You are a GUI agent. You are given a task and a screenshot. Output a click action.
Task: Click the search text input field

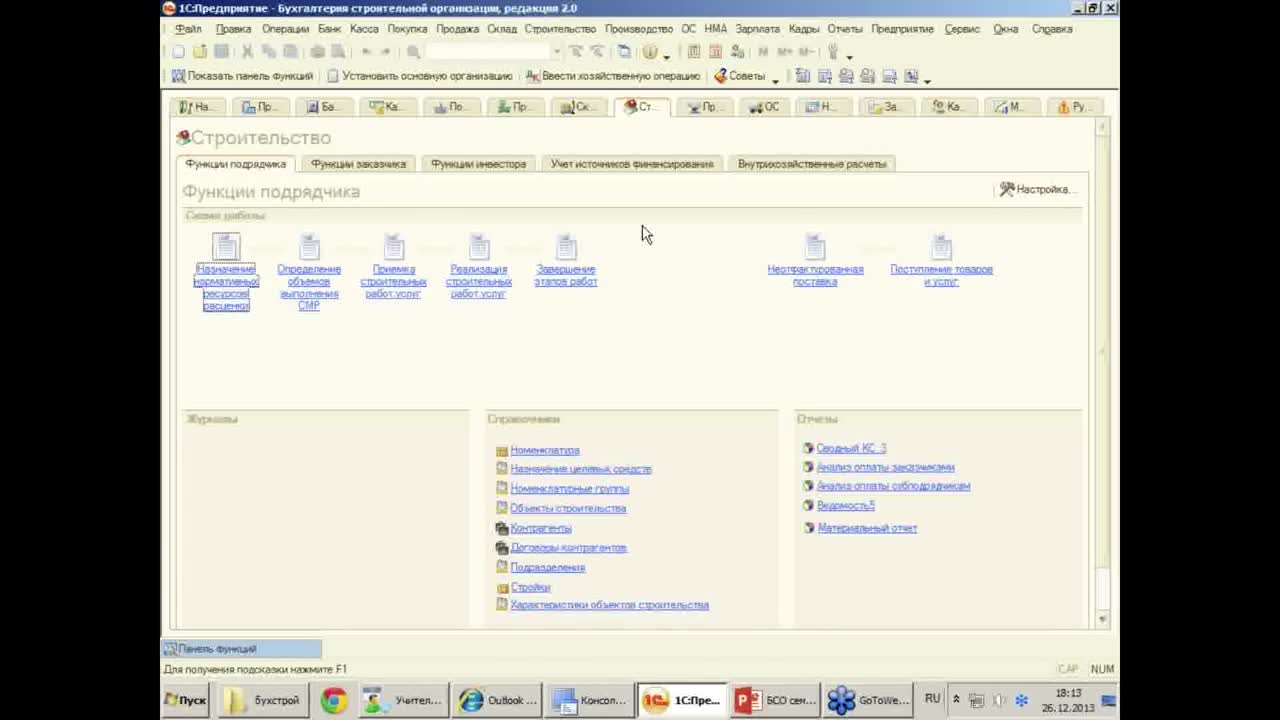click(488, 52)
